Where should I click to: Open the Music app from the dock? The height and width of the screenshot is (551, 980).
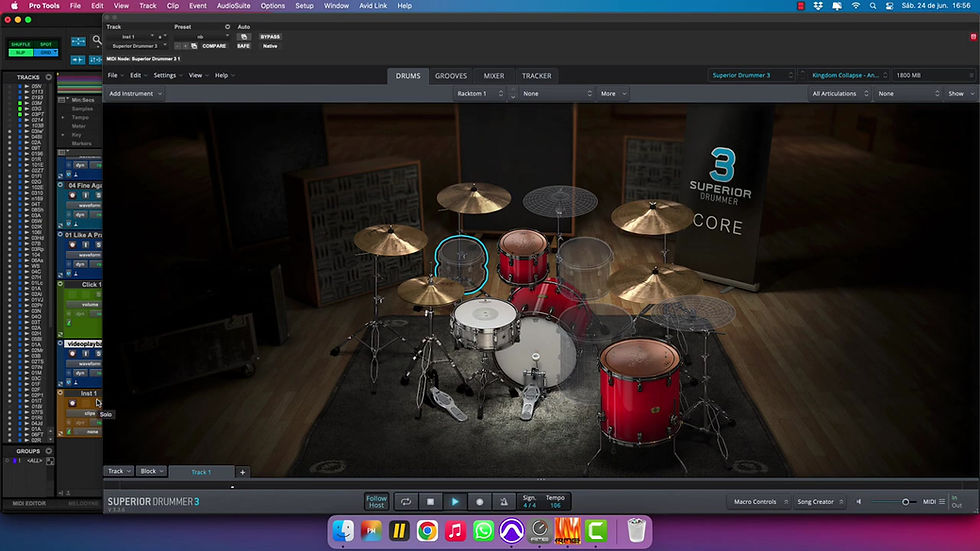coord(456,531)
